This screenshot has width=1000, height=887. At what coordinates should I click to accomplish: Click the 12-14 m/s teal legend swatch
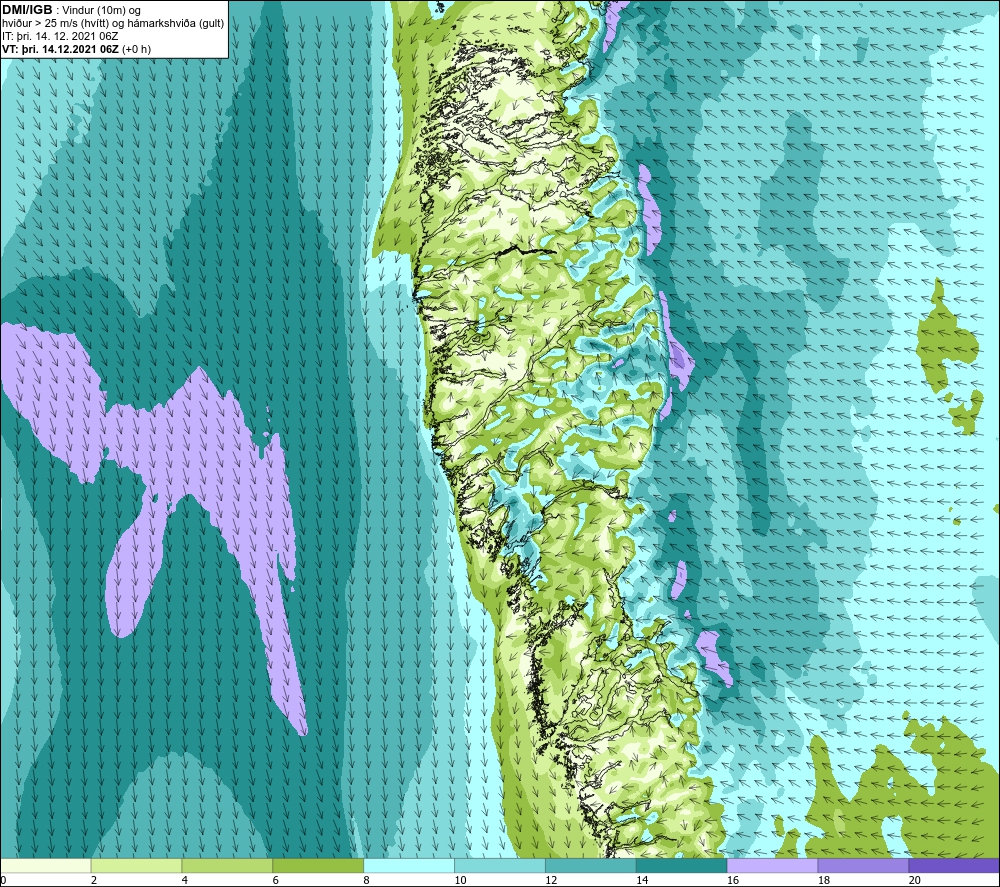(591, 865)
